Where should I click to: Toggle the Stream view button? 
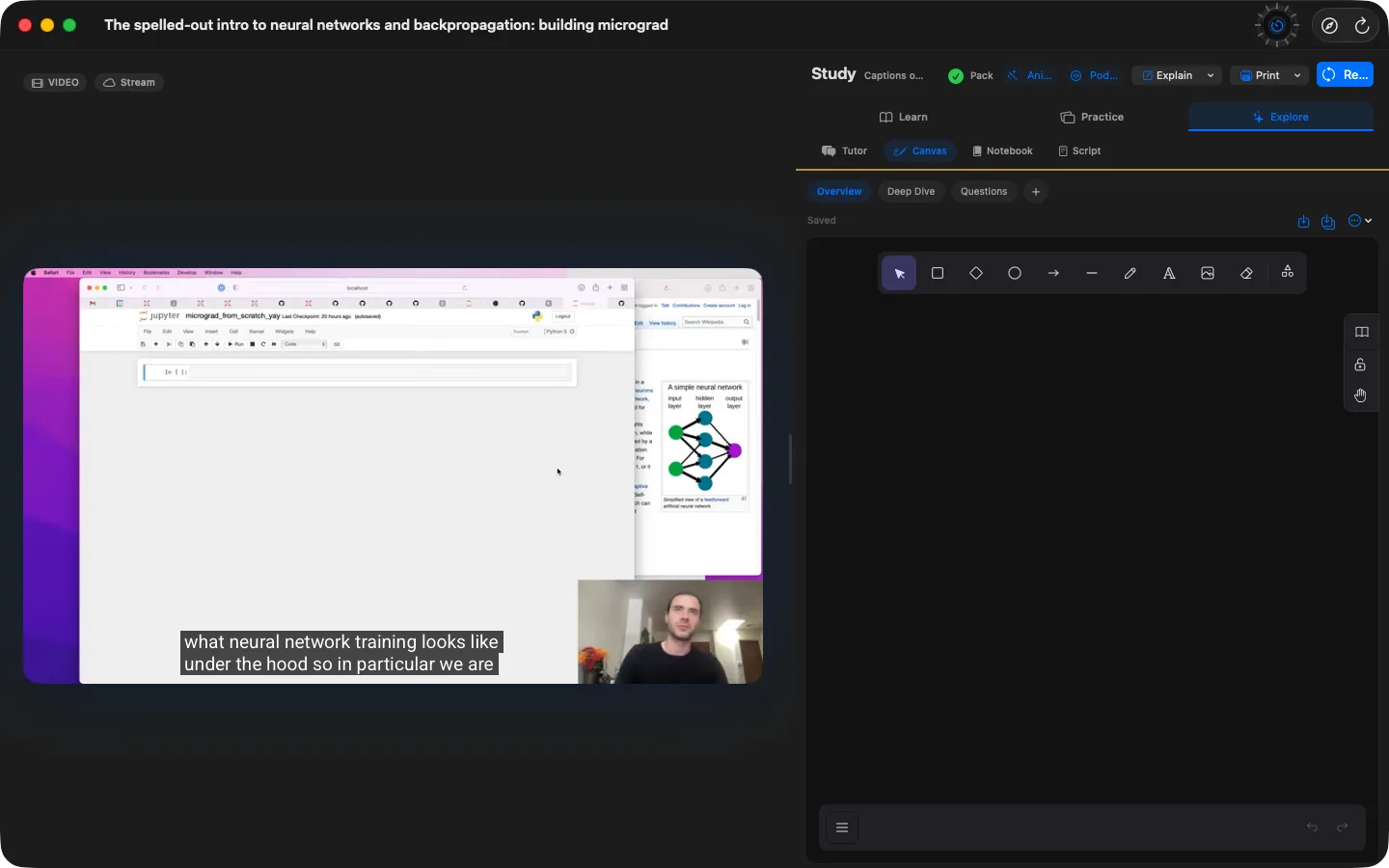click(129, 83)
